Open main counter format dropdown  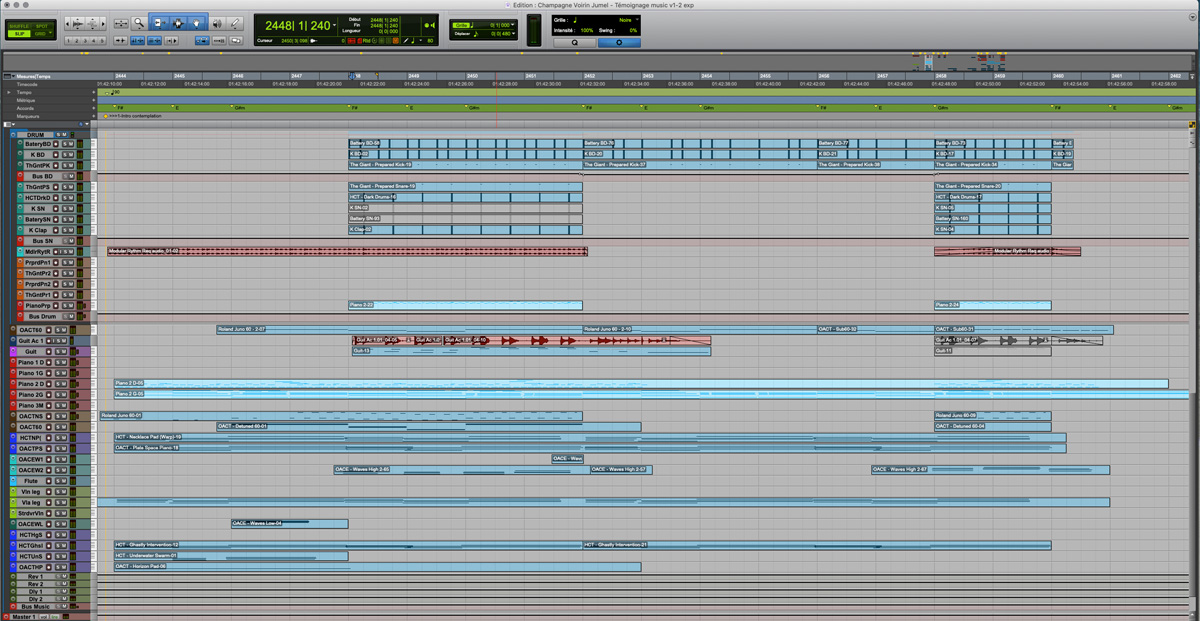pos(334,25)
